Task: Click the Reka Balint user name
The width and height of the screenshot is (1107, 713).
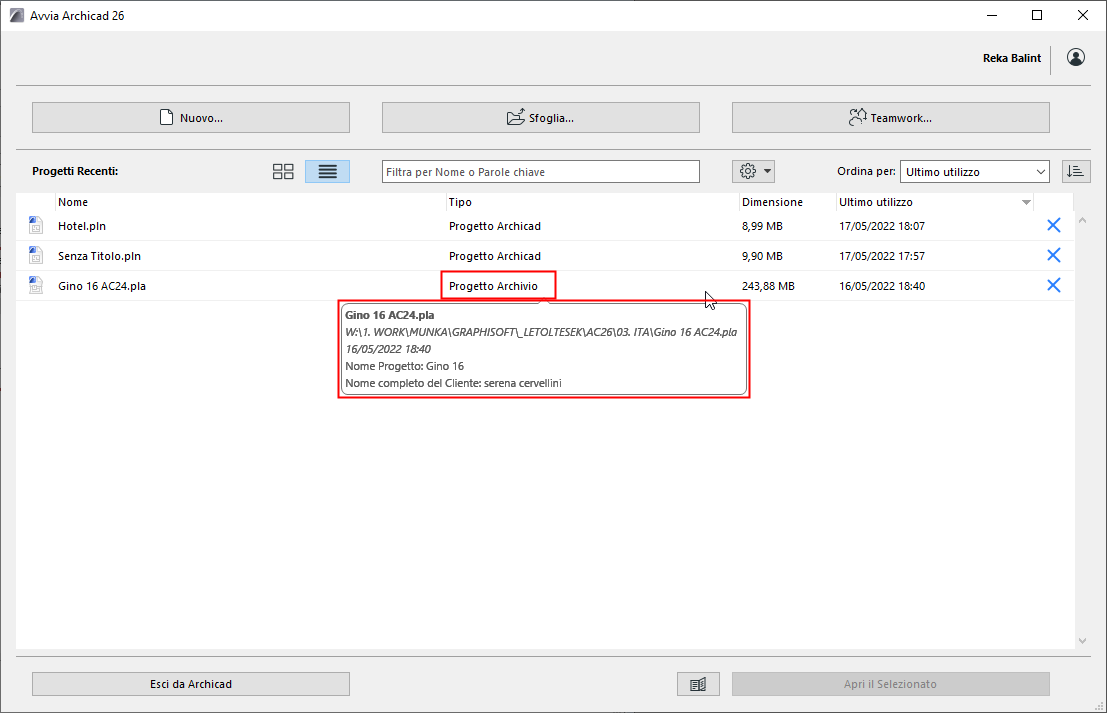Action: point(1012,58)
